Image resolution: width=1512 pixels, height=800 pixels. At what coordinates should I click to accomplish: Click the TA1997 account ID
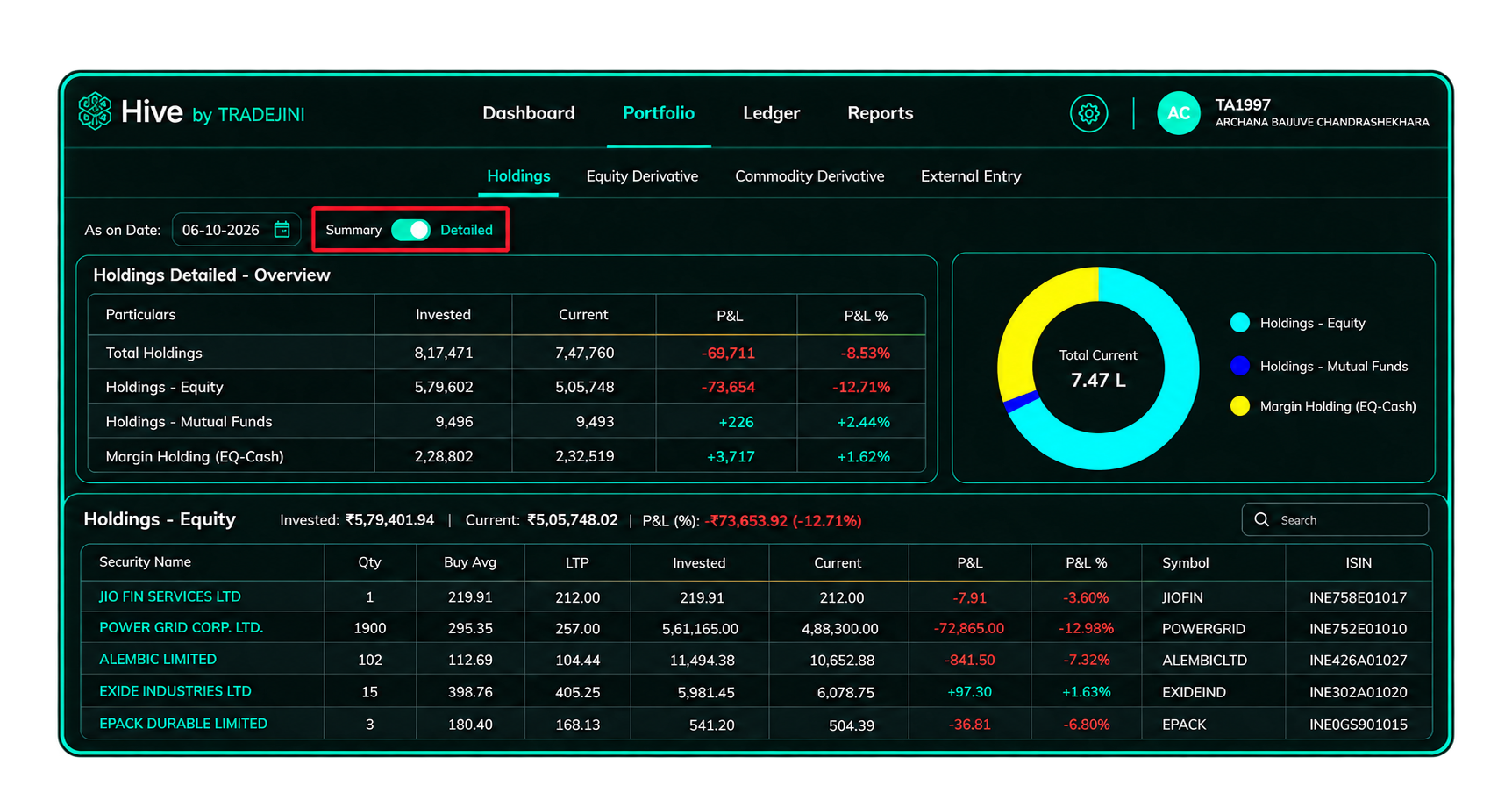coord(1243,104)
